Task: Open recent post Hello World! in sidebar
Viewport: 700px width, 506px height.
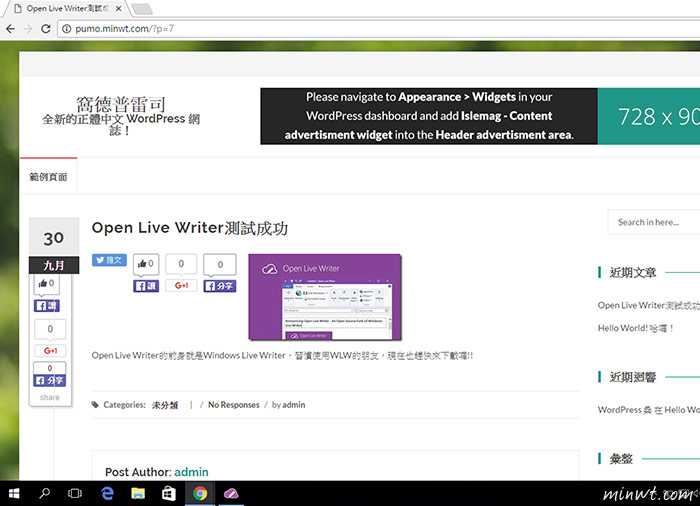Action: 636,328
